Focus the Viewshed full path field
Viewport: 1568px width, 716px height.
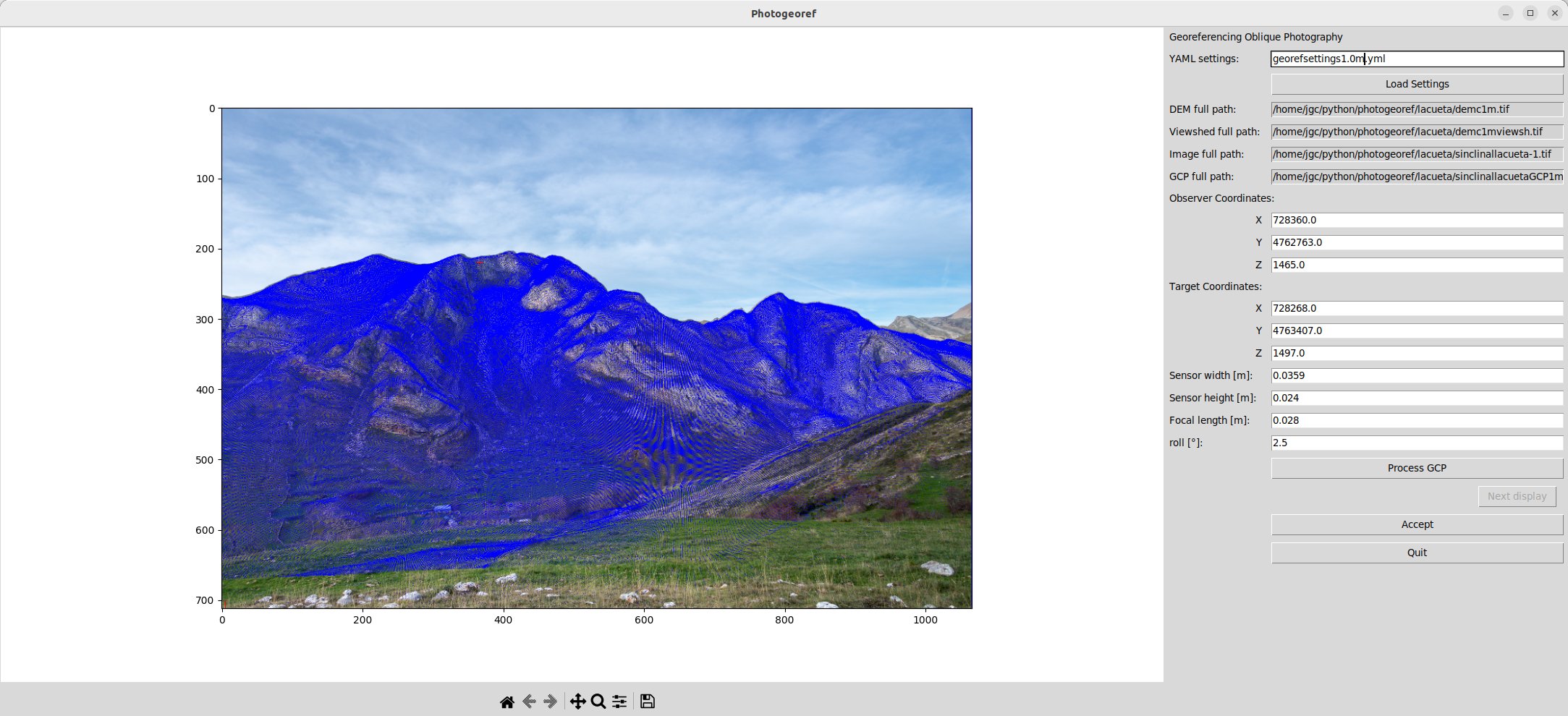(x=1417, y=132)
